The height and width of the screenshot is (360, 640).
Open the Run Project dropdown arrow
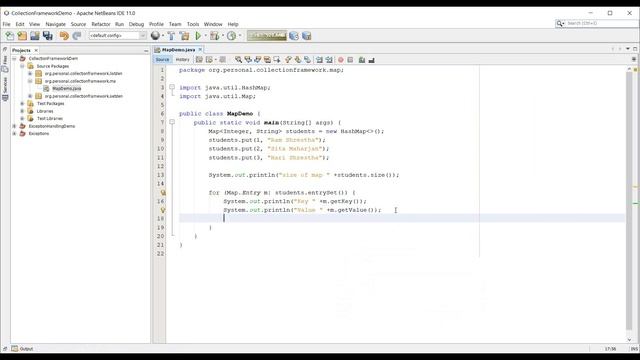click(x=205, y=36)
